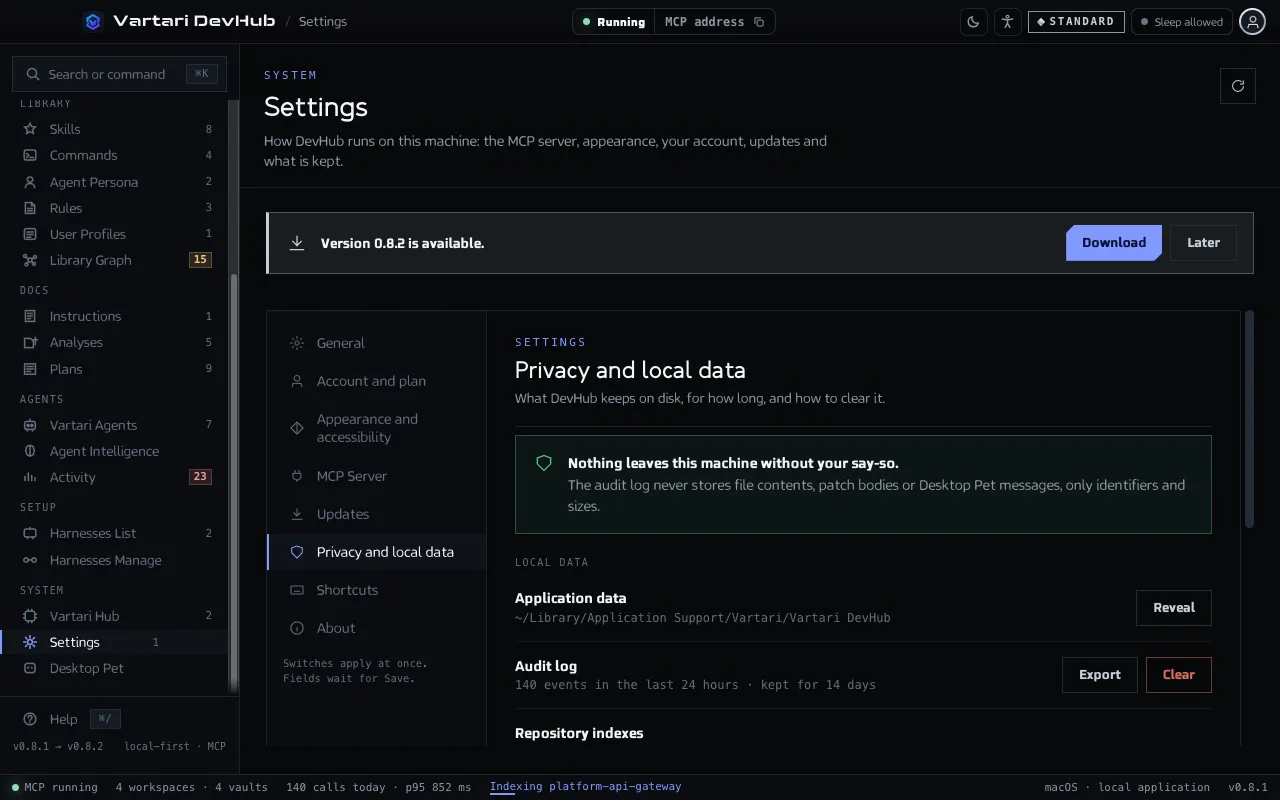This screenshot has height=800, width=1280.
Task: Click the refresh icon beside the Settings heading
Action: (x=1238, y=86)
